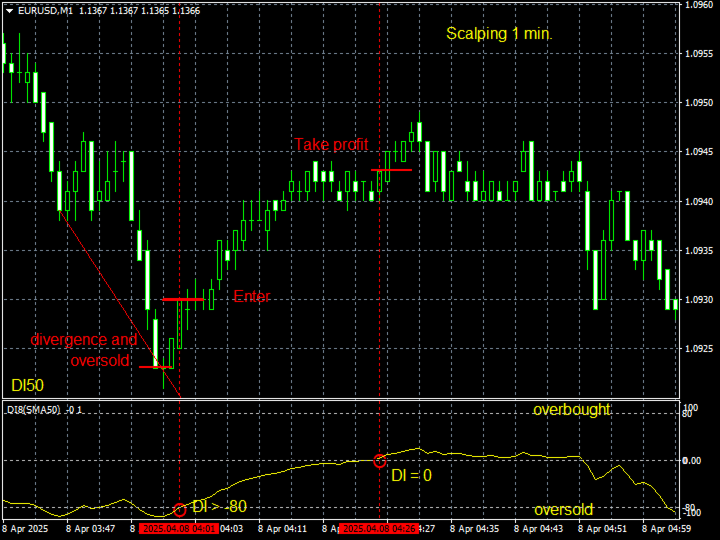
Task: Select the '8 Apr 03:47' time axis label
Action: pos(90,529)
